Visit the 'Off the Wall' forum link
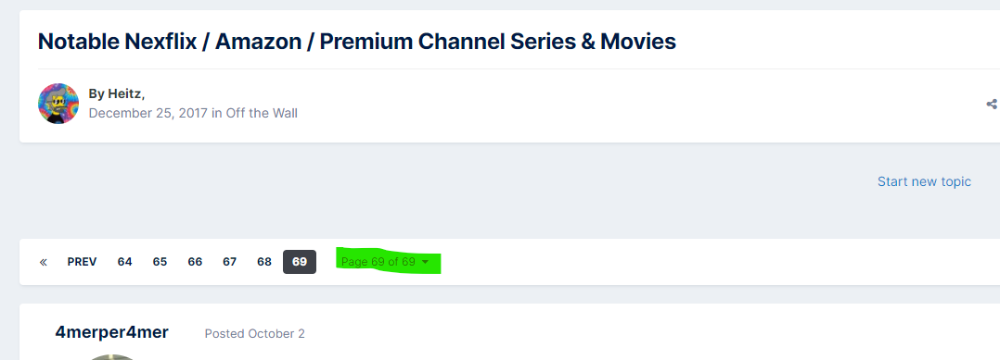The width and height of the screenshot is (1000, 360). [261, 113]
